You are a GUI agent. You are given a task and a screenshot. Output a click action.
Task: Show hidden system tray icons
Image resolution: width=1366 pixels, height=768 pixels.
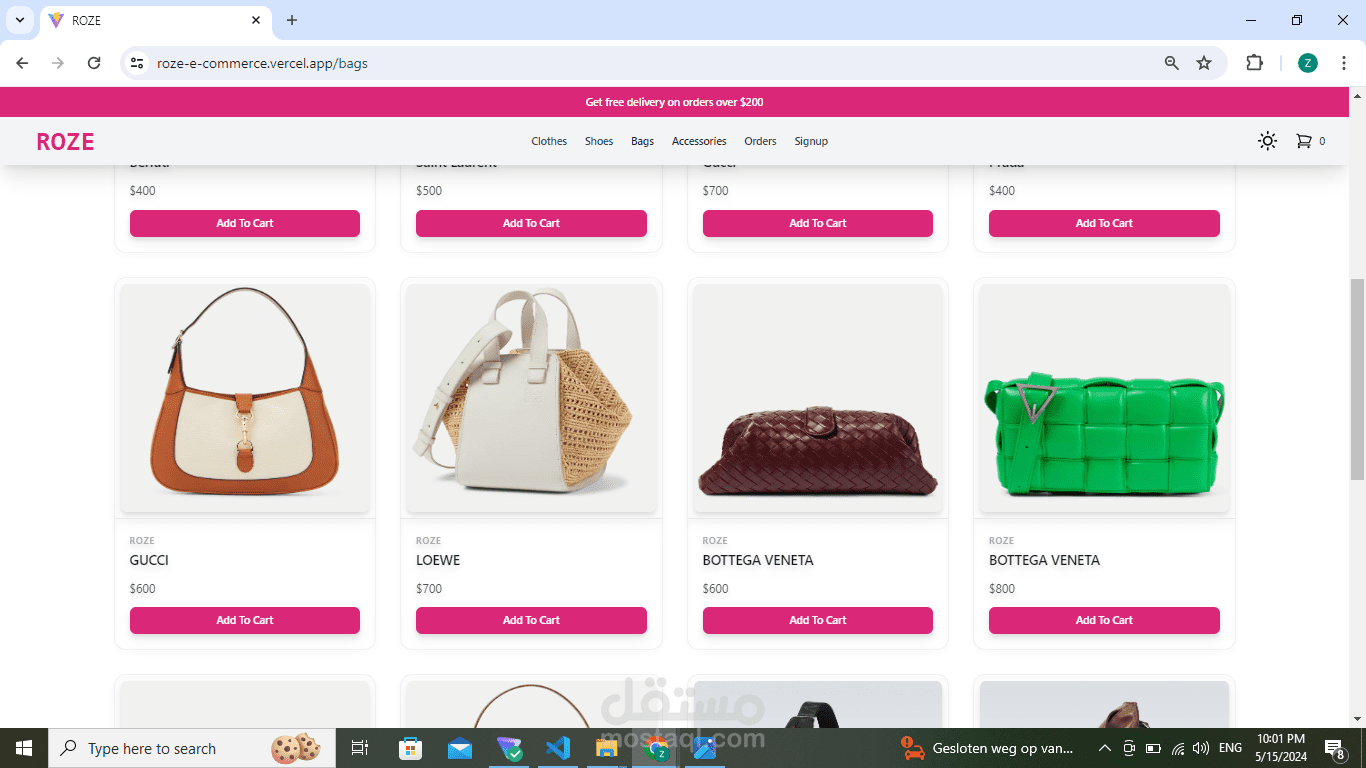pyautogui.click(x=1105, y=748)
